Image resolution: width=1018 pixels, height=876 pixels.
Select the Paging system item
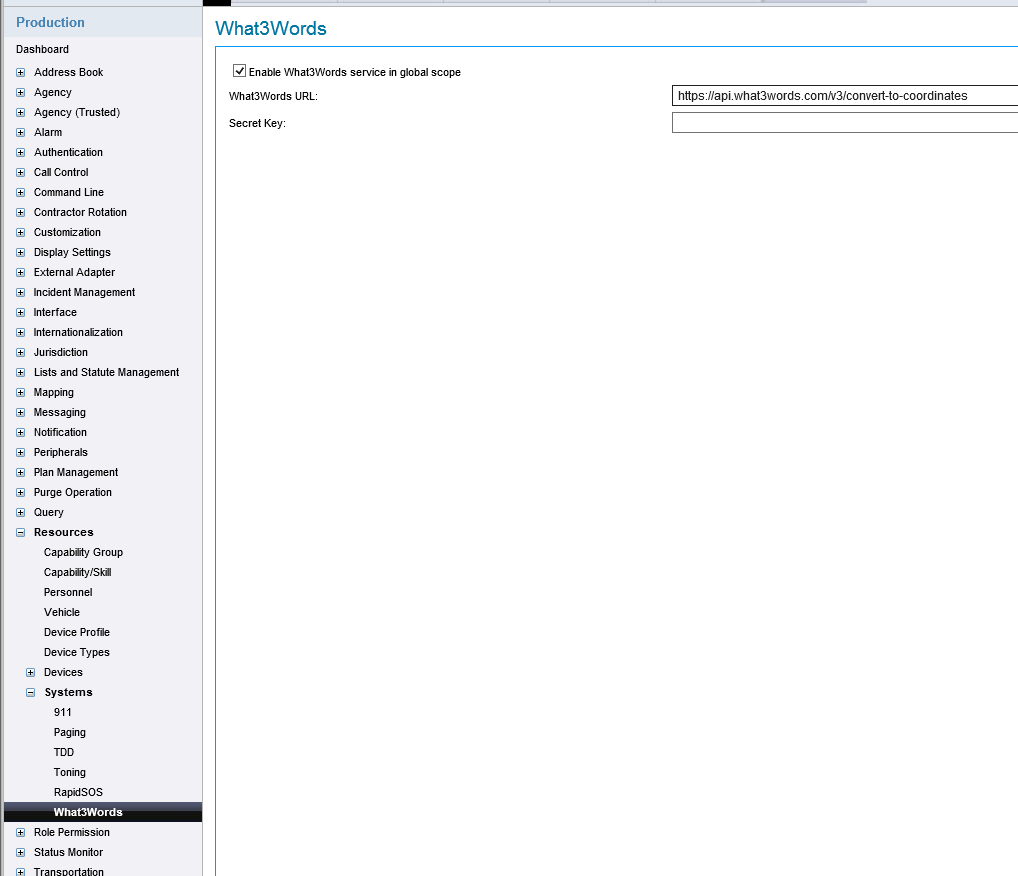pyautogui.click(x=69, y=732)
